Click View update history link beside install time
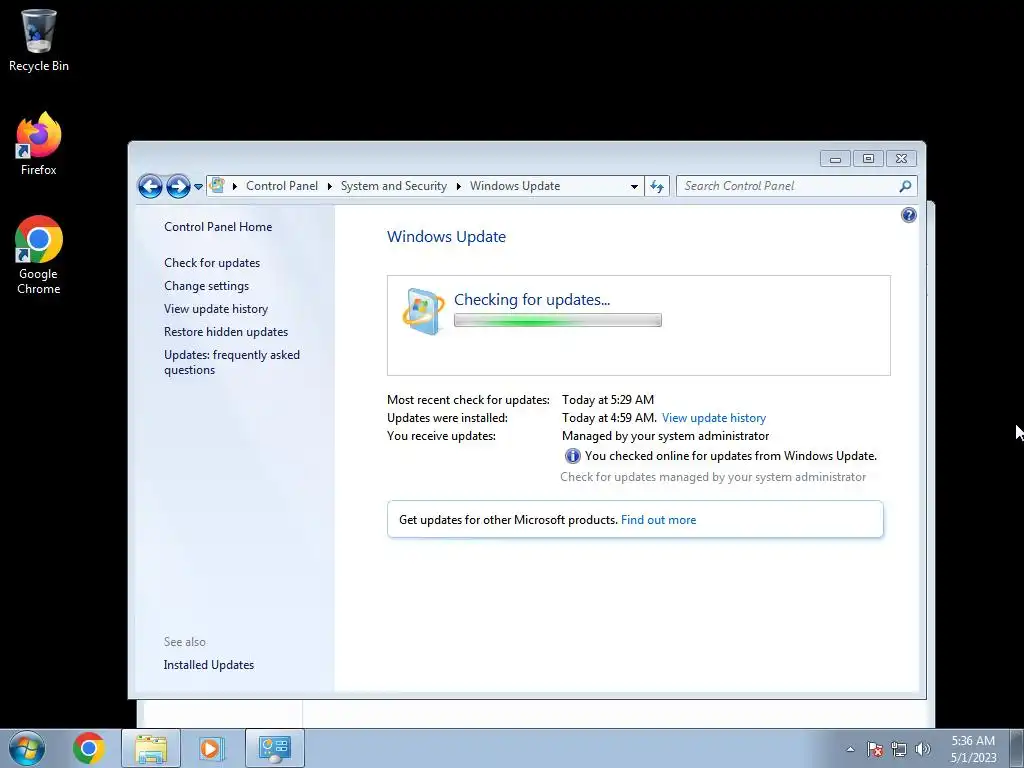Screen dimensions: 1024x768 coord(714,418)
